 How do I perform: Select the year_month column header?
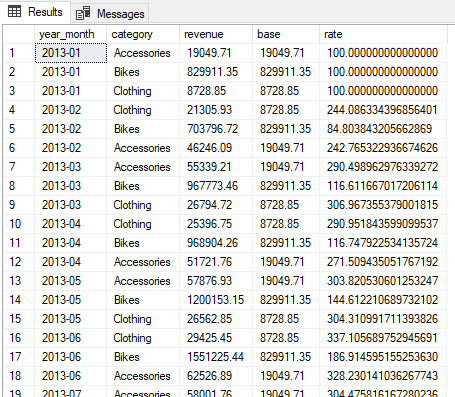pos(70,34)
